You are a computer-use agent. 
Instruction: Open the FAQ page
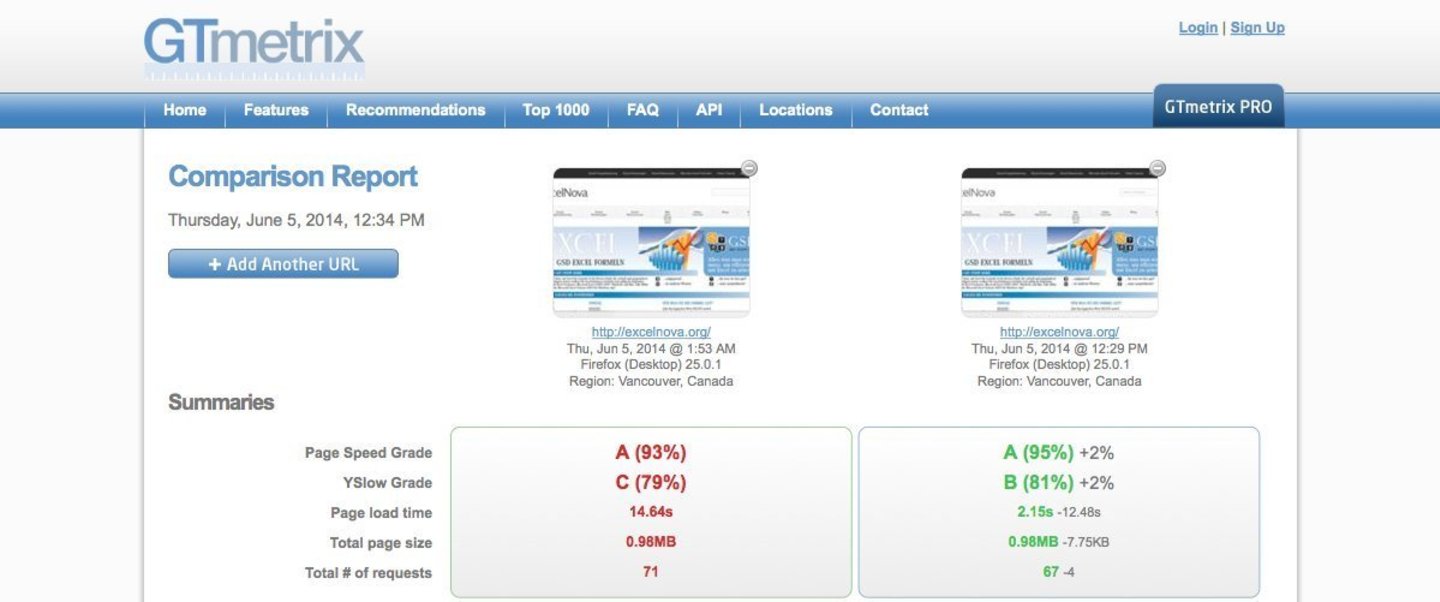643,110
